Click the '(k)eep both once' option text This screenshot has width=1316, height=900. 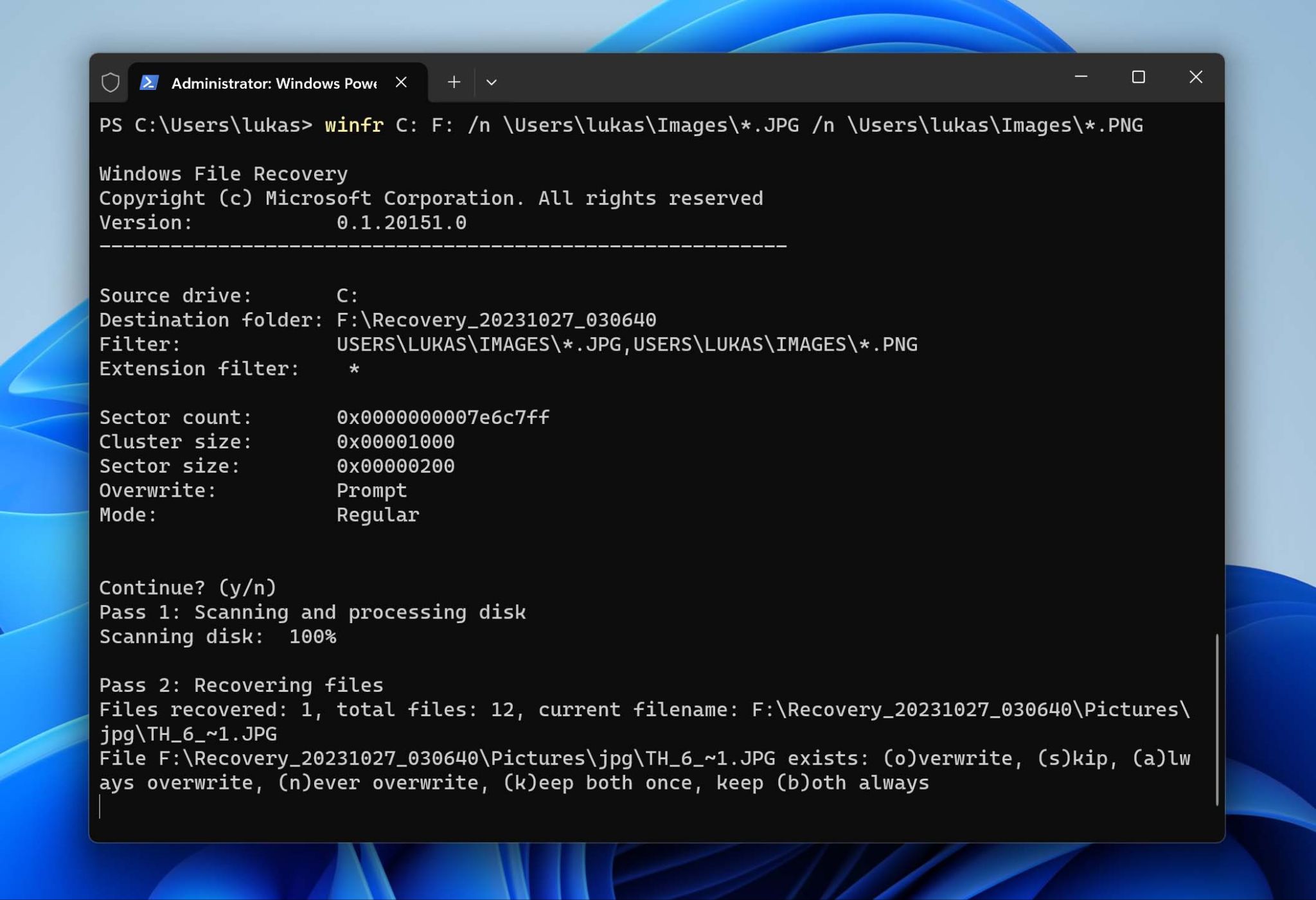coord(597,783)
